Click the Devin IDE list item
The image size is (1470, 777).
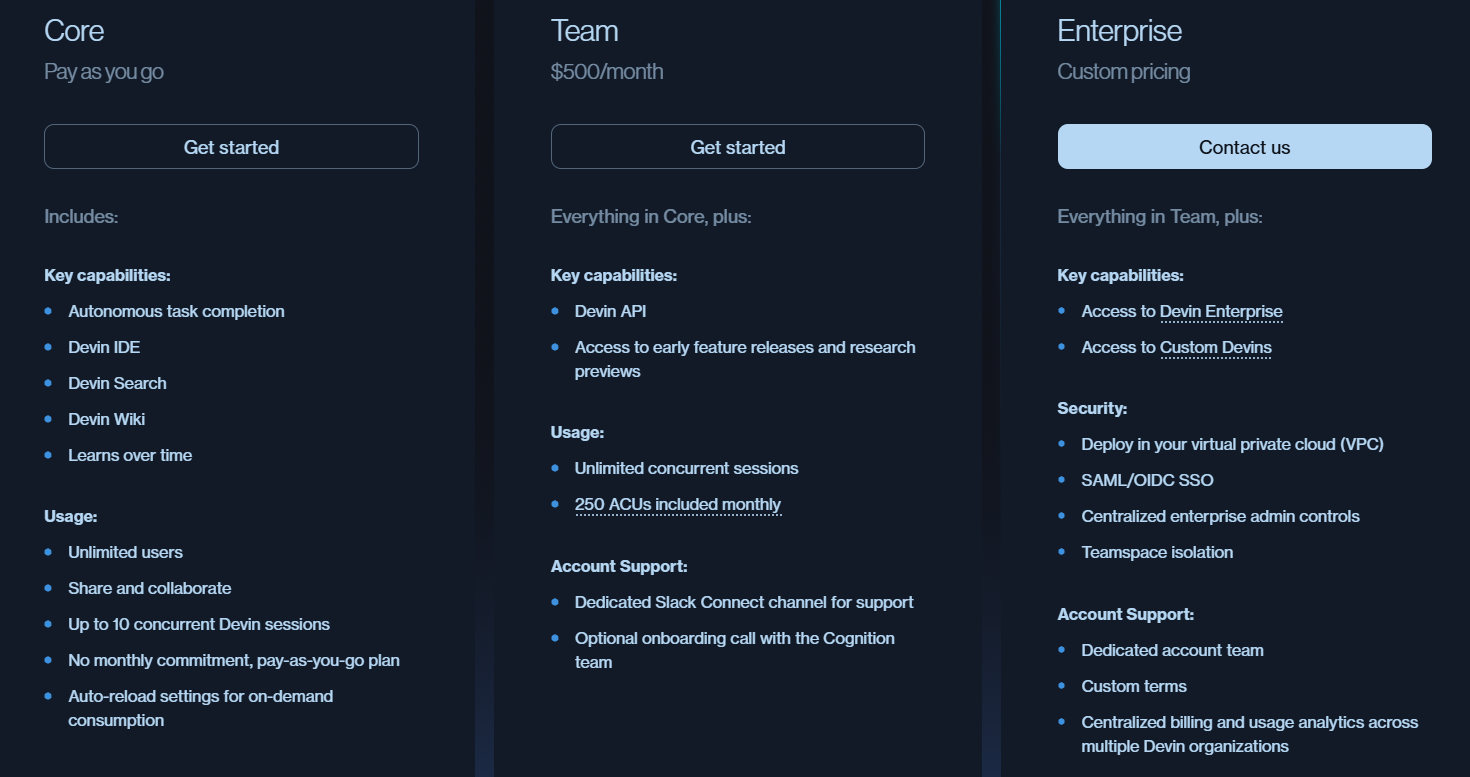[104, 347]
